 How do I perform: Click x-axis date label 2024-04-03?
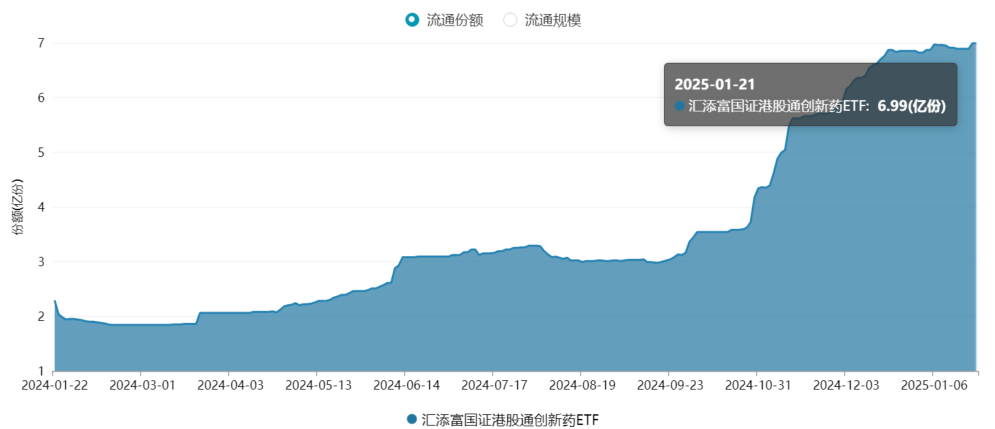click(x=228, y=385)
